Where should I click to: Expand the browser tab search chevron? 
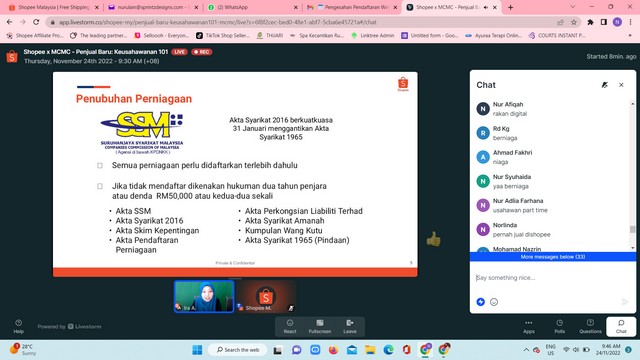click(x=573, y=7)
